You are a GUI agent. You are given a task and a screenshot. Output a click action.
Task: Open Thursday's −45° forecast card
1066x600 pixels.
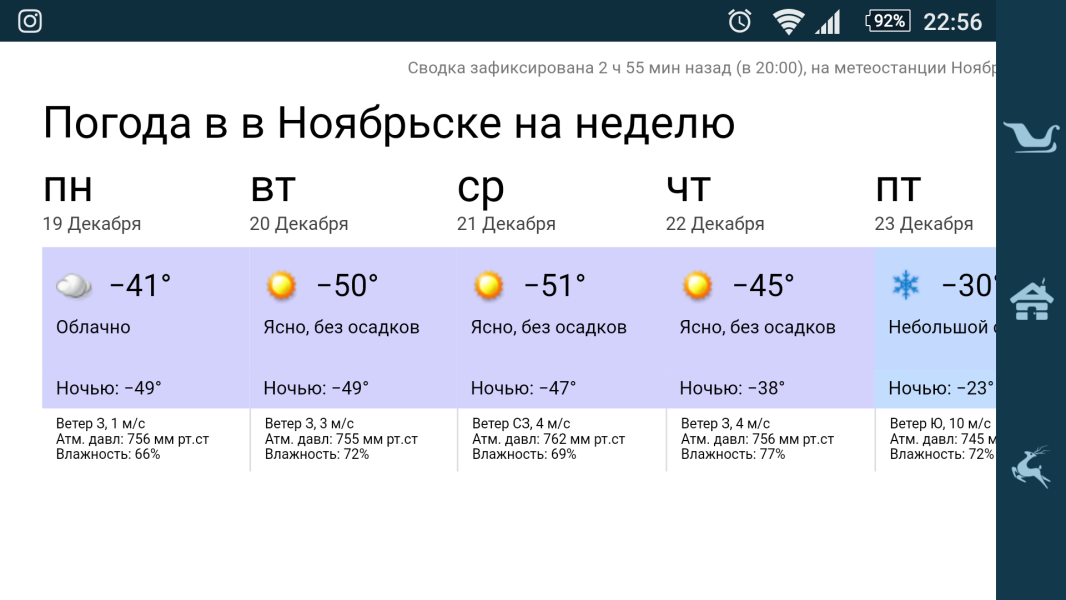768,327
